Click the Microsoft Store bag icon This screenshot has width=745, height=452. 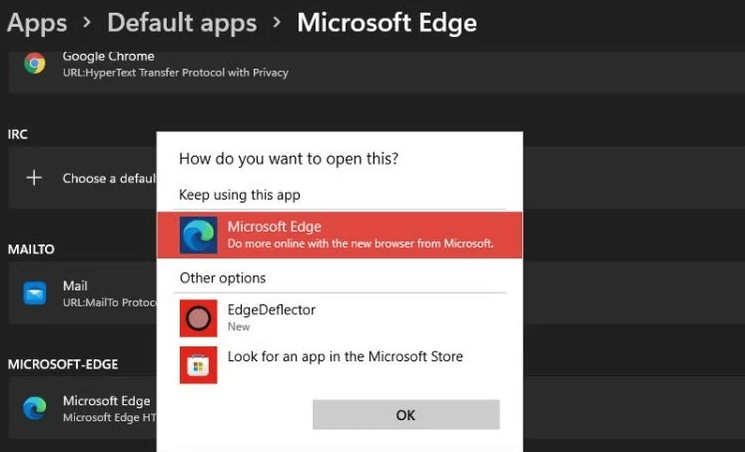[199, 365]
